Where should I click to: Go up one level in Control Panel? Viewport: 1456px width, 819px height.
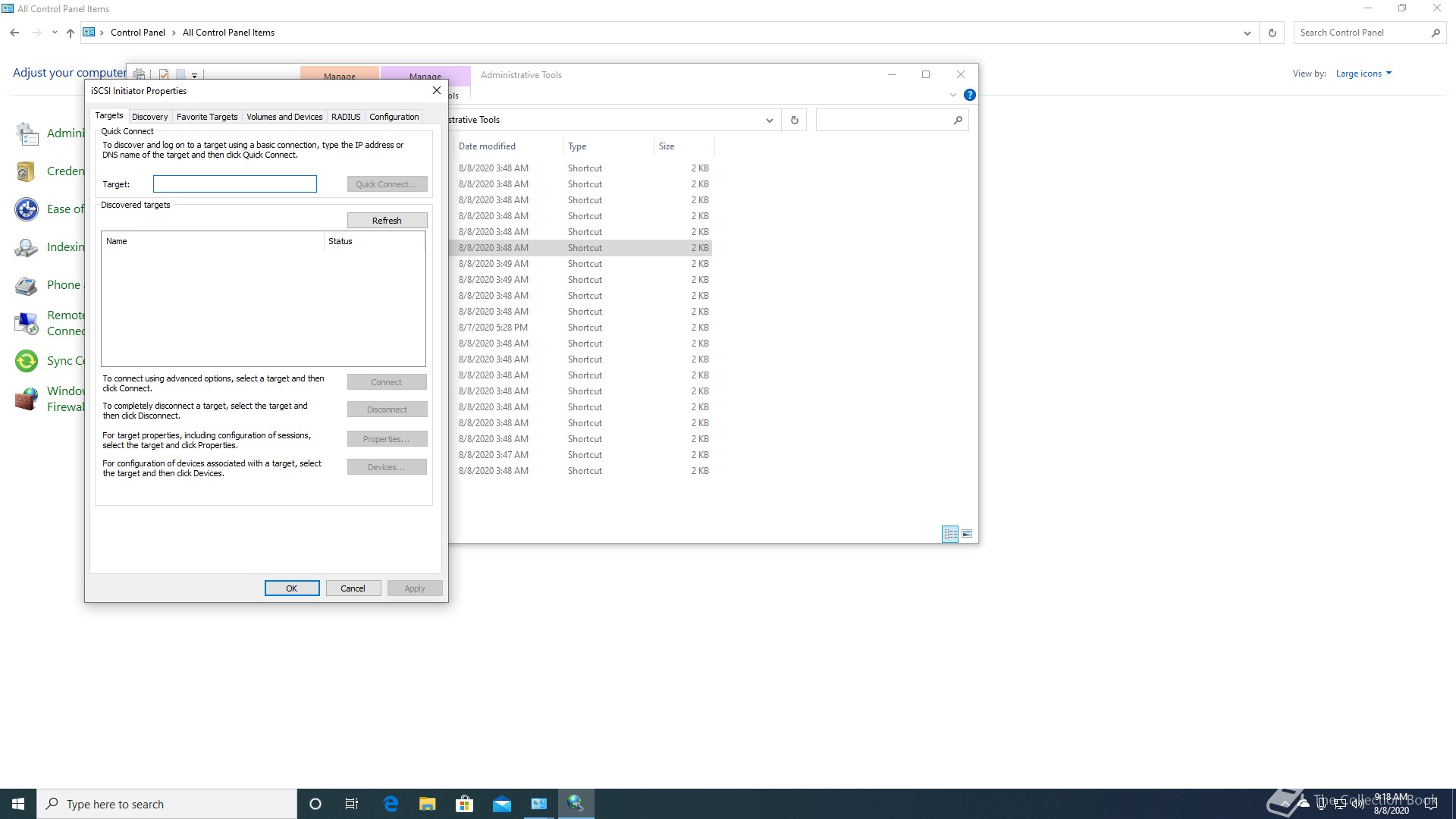pyautogui.click(x=71, y=33)
